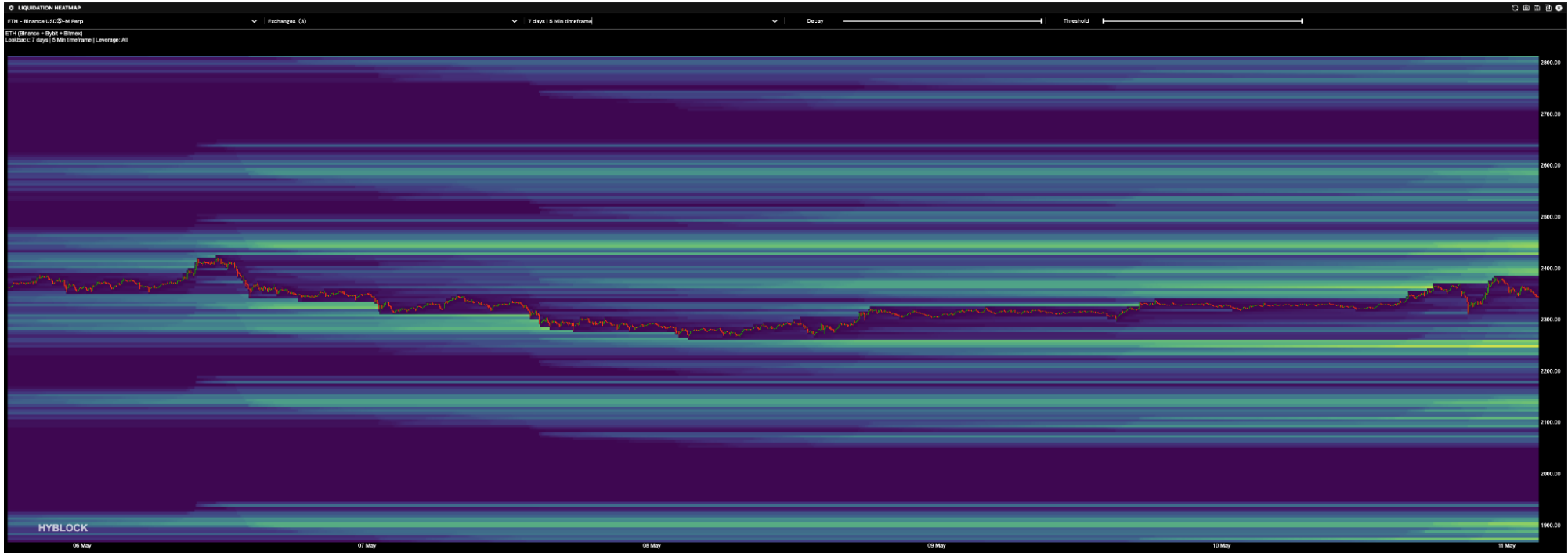Click the 2700.00 price axis label
This screenshot has height=553, width=1568.
[1551, 114]
